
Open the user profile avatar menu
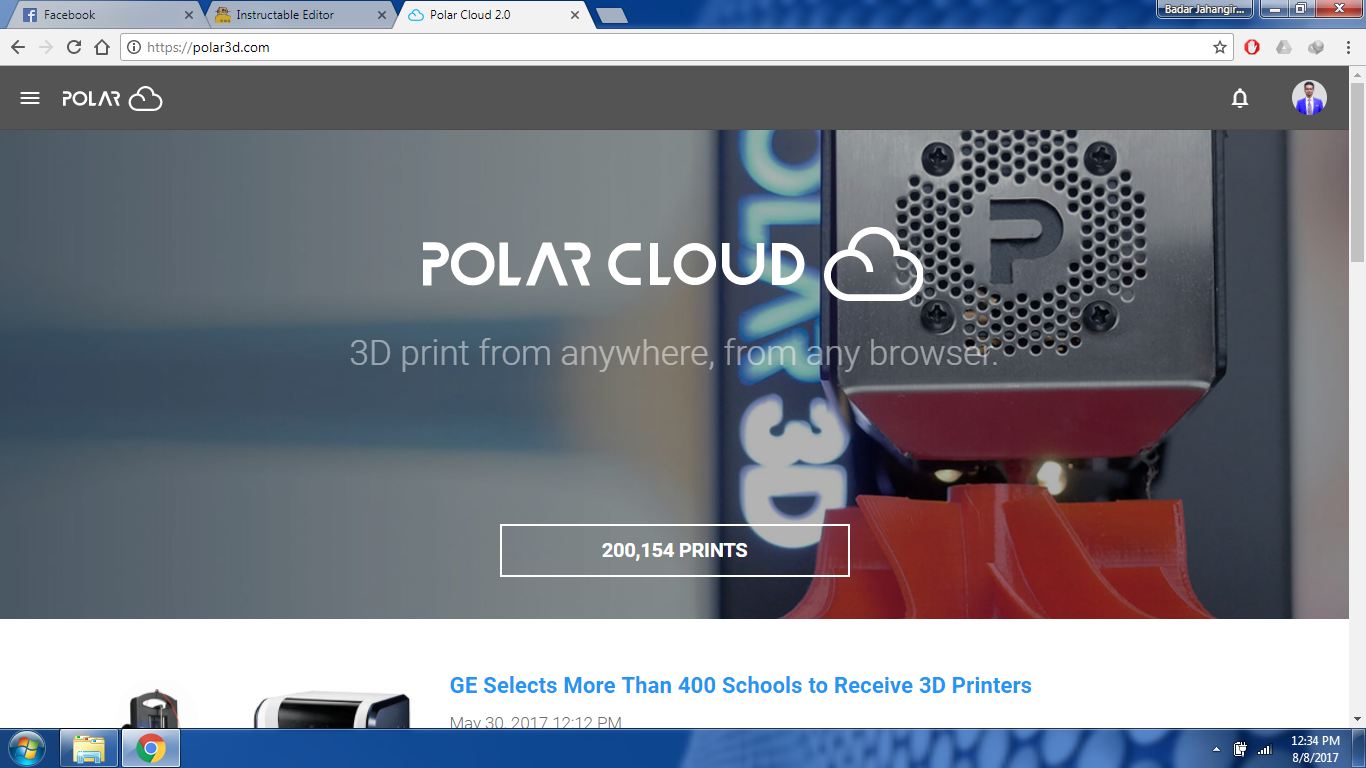[x=1309, y=98]
